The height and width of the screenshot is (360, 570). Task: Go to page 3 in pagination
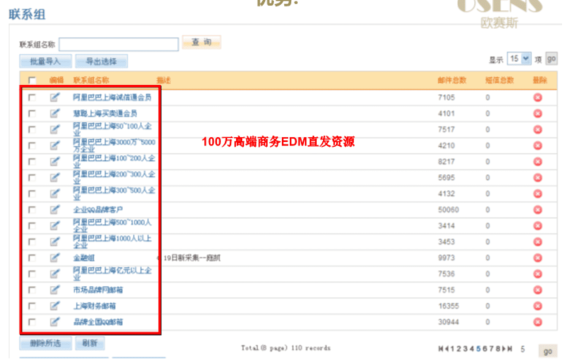pyautogui.click(x=465, y=349)
